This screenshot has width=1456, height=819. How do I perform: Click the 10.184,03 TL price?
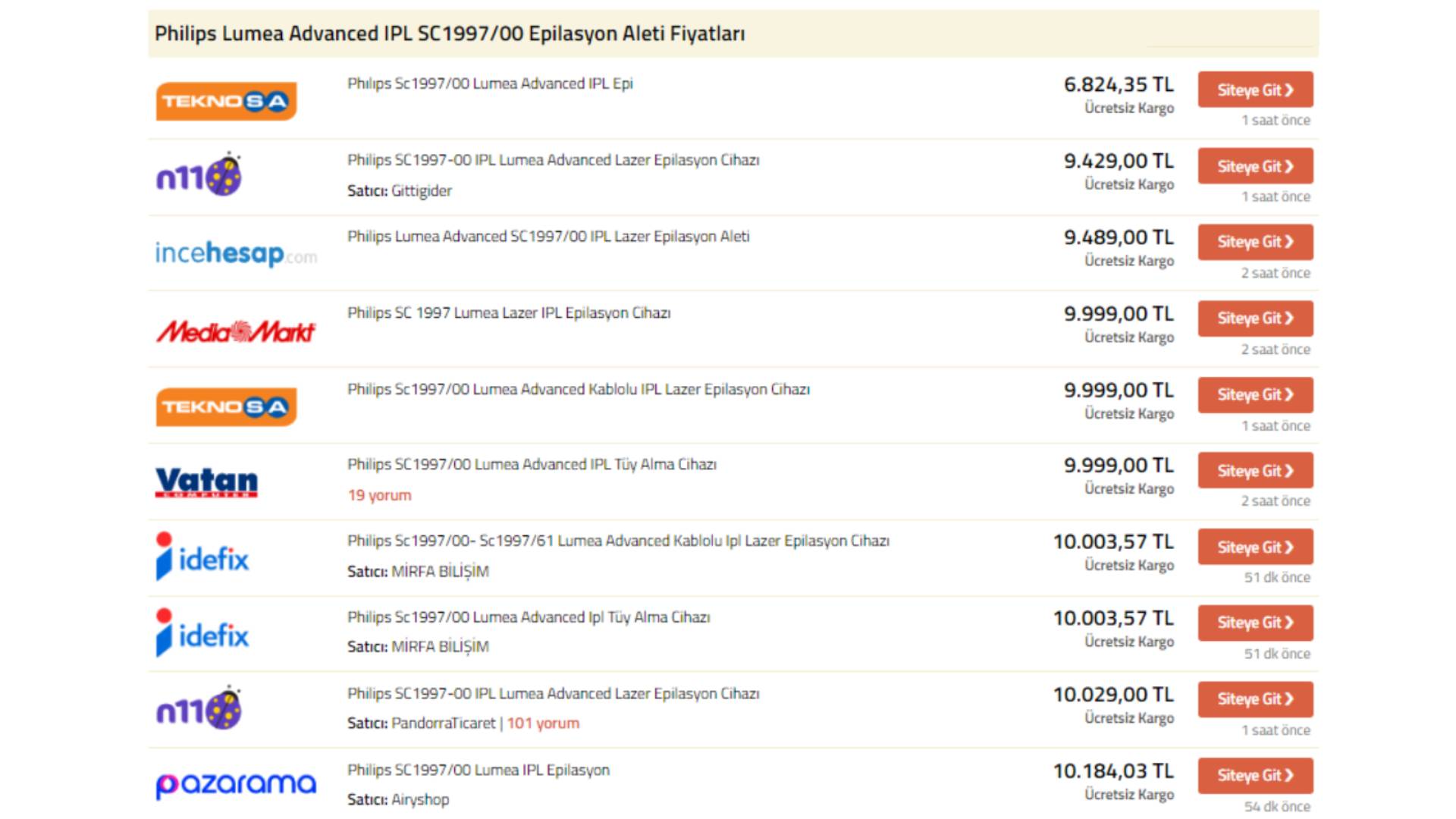[1113, 772]
